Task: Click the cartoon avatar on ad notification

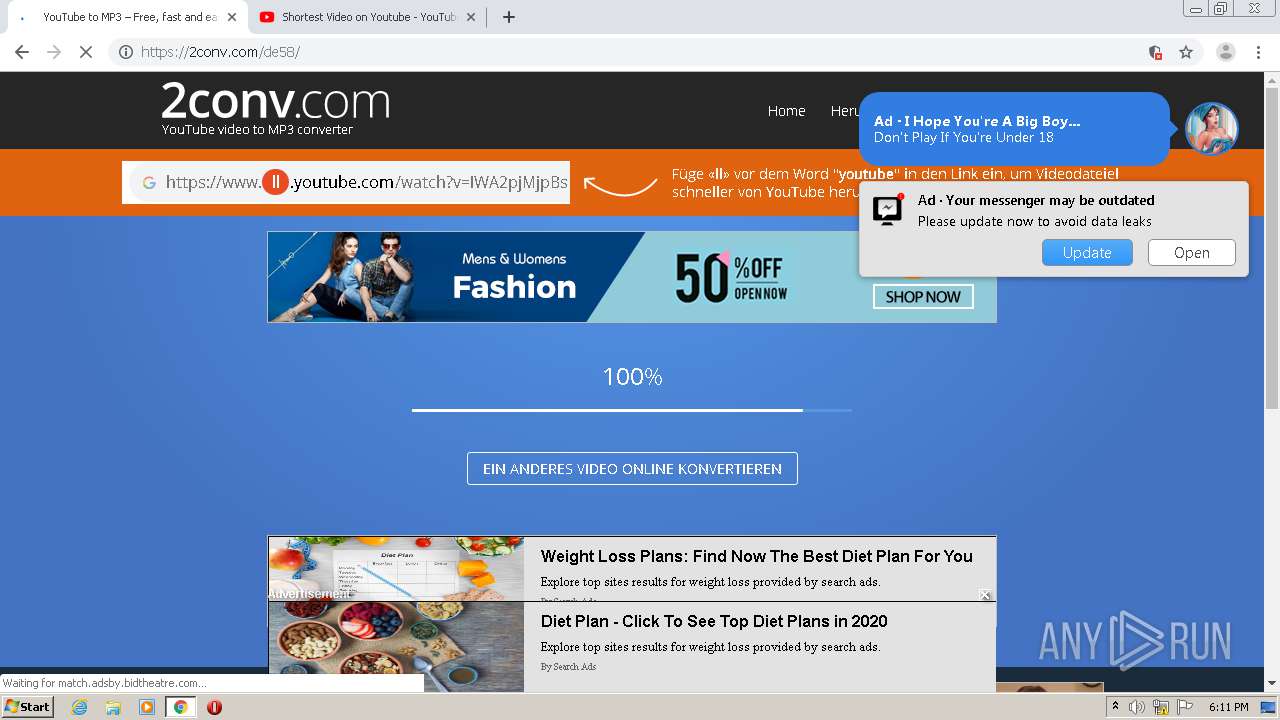Action: pos(1212,129)
